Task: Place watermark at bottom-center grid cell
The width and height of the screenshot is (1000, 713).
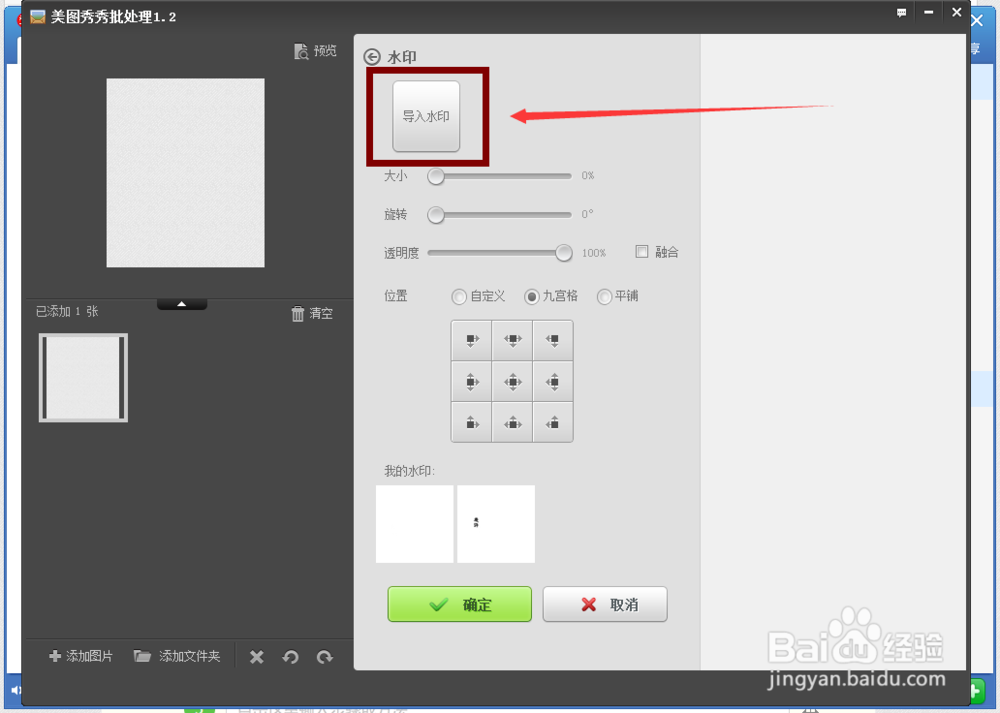Action: [x=512, y=422]
